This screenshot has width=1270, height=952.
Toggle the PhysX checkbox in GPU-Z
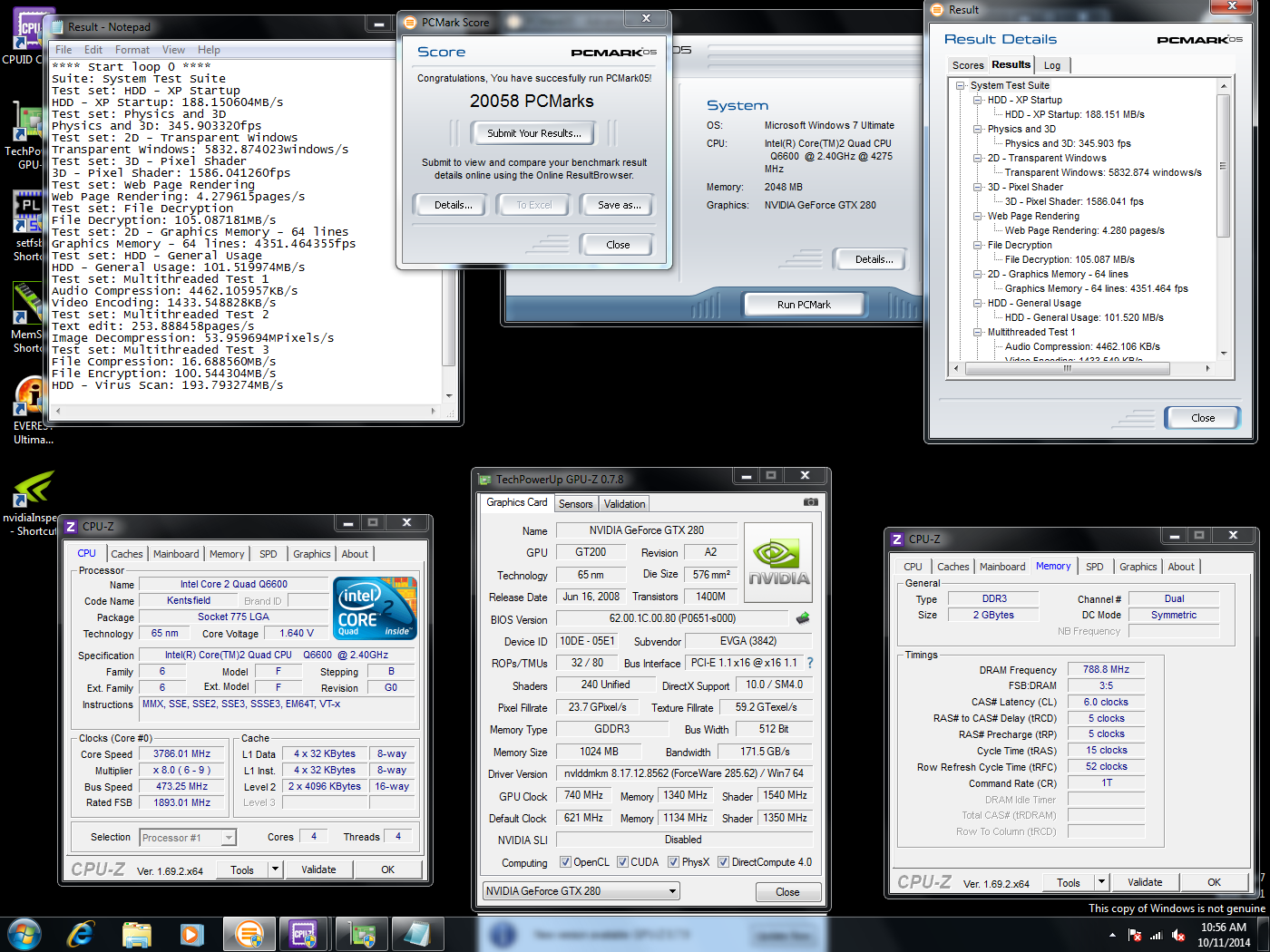(673, 862)
